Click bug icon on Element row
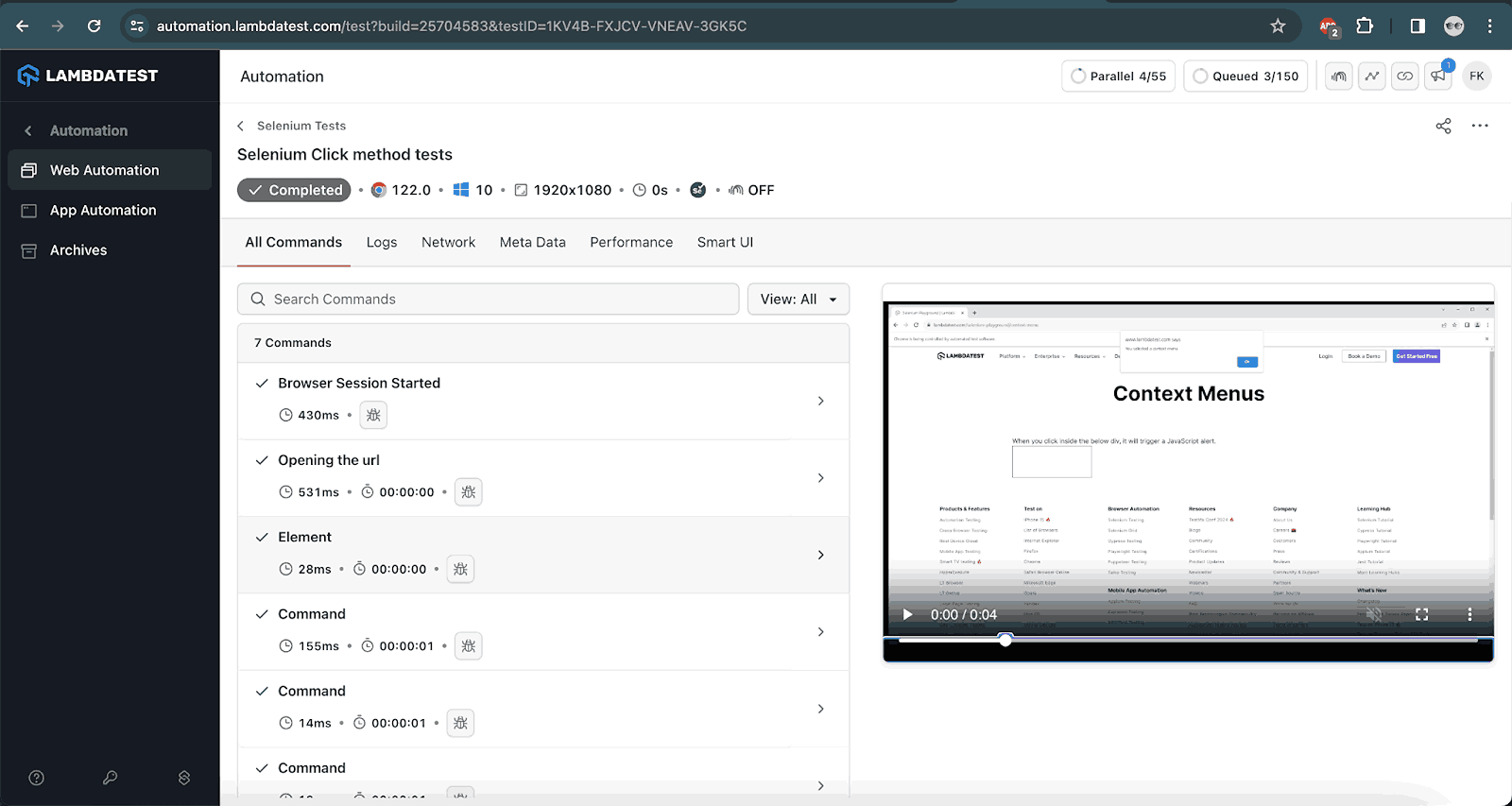Viewport: 1512px width, 806px height. (460, 569)
